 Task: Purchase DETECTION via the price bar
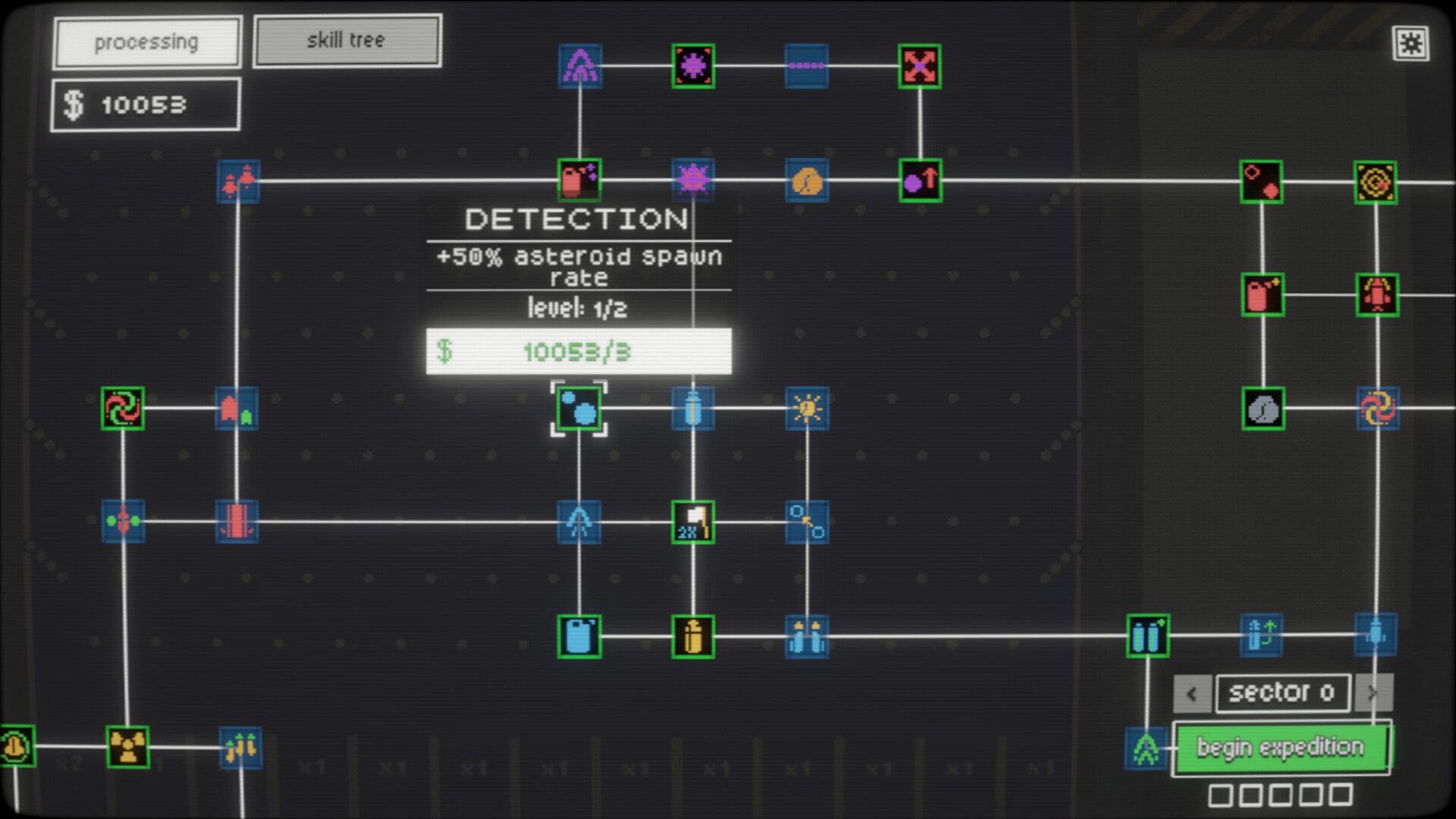pos(579,352)
